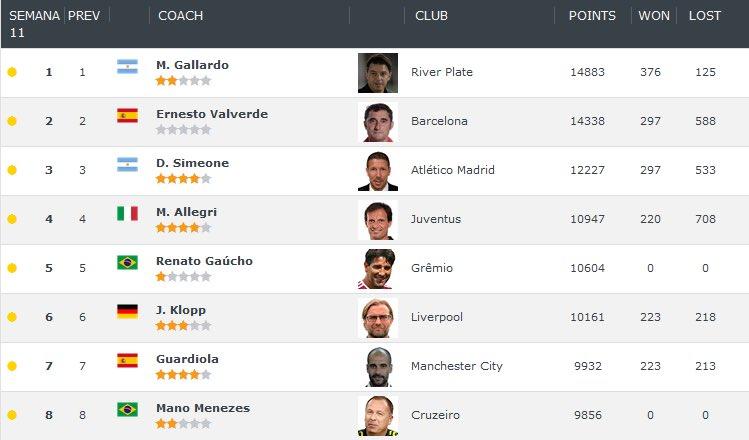Sort table by the POINTS column header
The width and height of the screenshot is (749, 440).
(592, 16)
